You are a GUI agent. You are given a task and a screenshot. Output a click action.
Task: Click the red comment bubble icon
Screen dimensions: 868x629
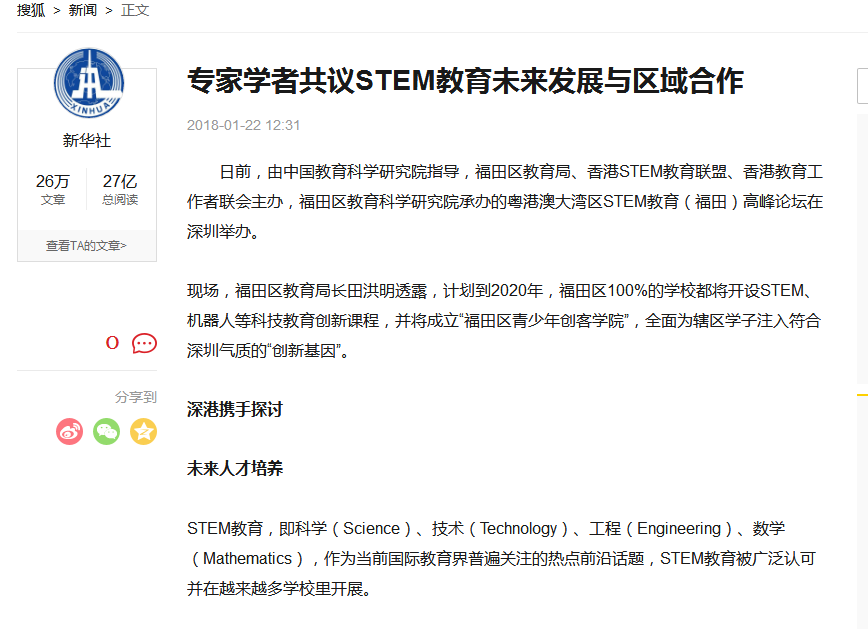144,343
